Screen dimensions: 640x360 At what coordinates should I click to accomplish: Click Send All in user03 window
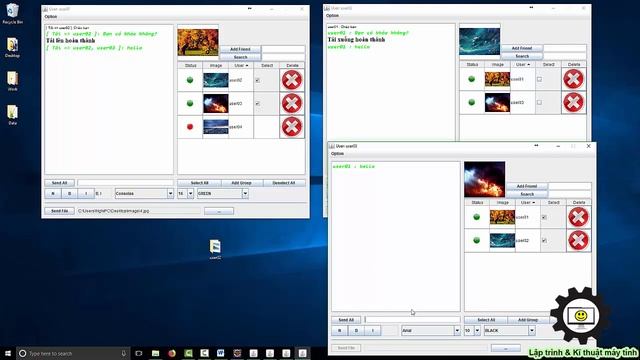(x=346, y=320)
